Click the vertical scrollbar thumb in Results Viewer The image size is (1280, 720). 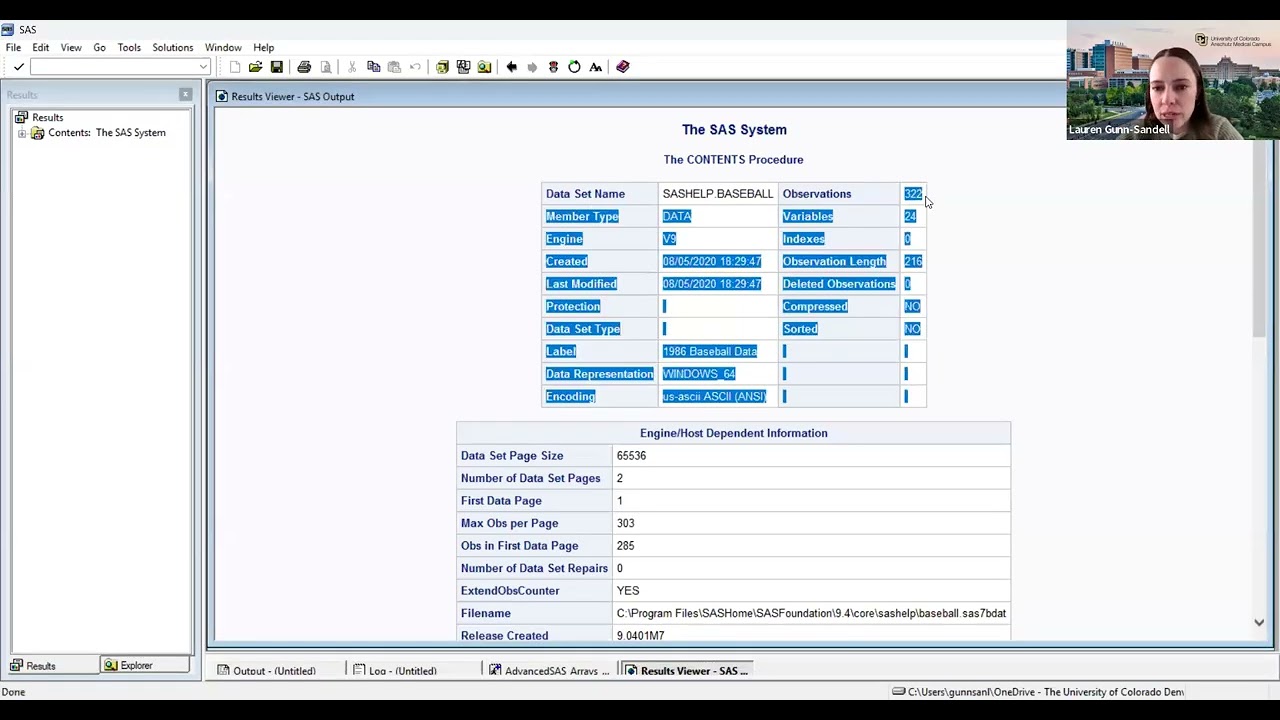click(1259, 240)
